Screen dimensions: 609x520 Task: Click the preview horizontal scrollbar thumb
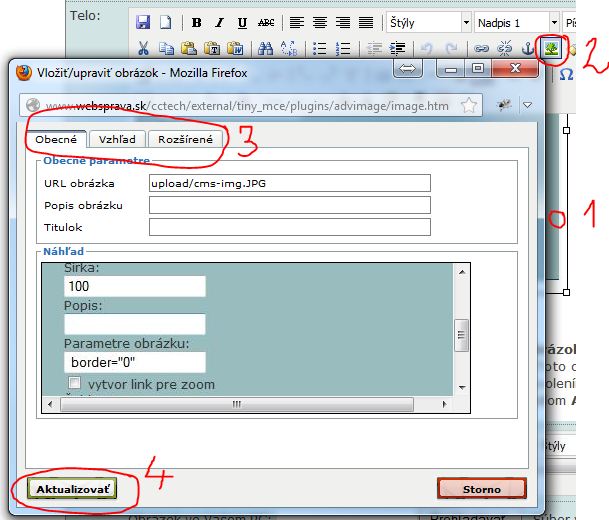click(x=237, y=404)
